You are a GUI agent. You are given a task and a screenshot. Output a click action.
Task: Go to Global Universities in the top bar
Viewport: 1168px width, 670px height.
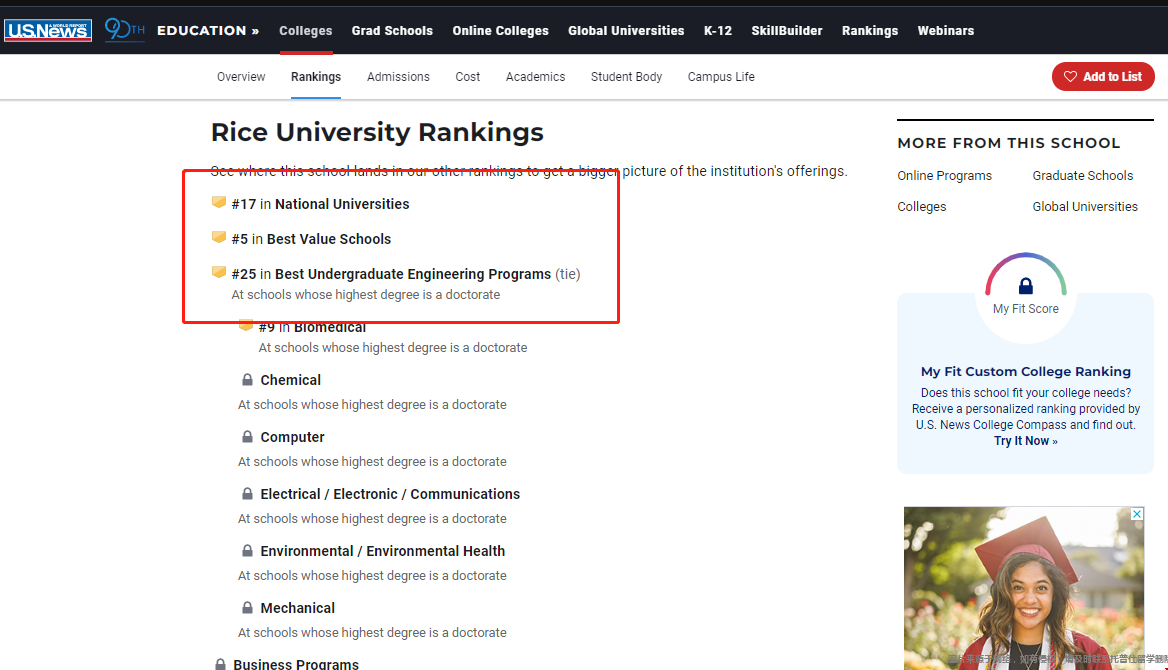(626, 31)
